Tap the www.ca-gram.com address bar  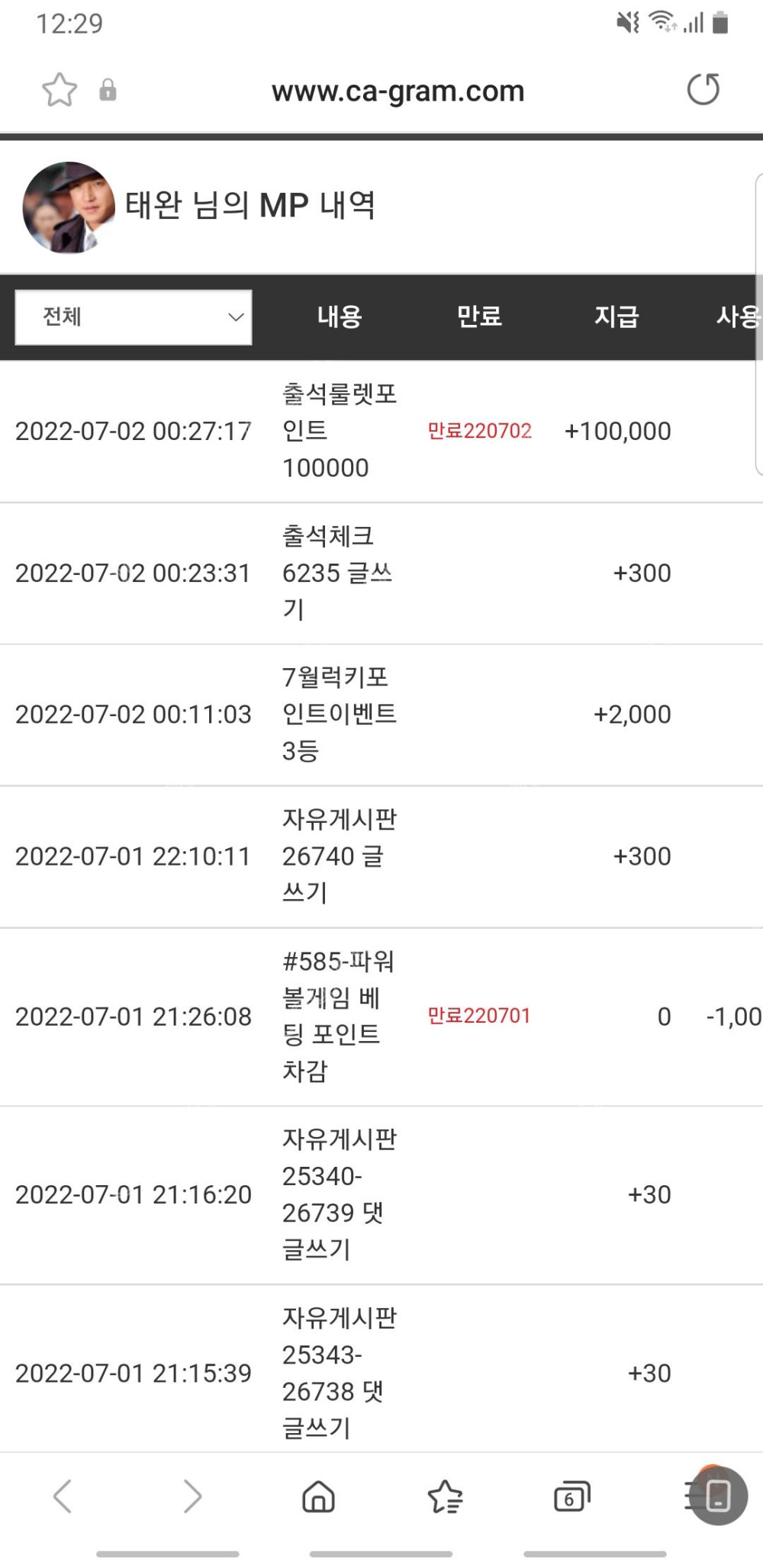398,91
